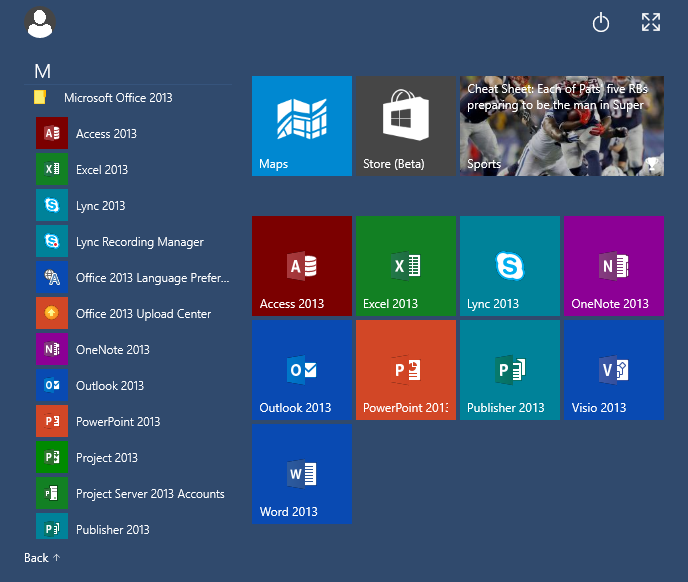Screen dimensions: 688x582
Task: Launch the Access 2013 tile
Action: (302, 266)
